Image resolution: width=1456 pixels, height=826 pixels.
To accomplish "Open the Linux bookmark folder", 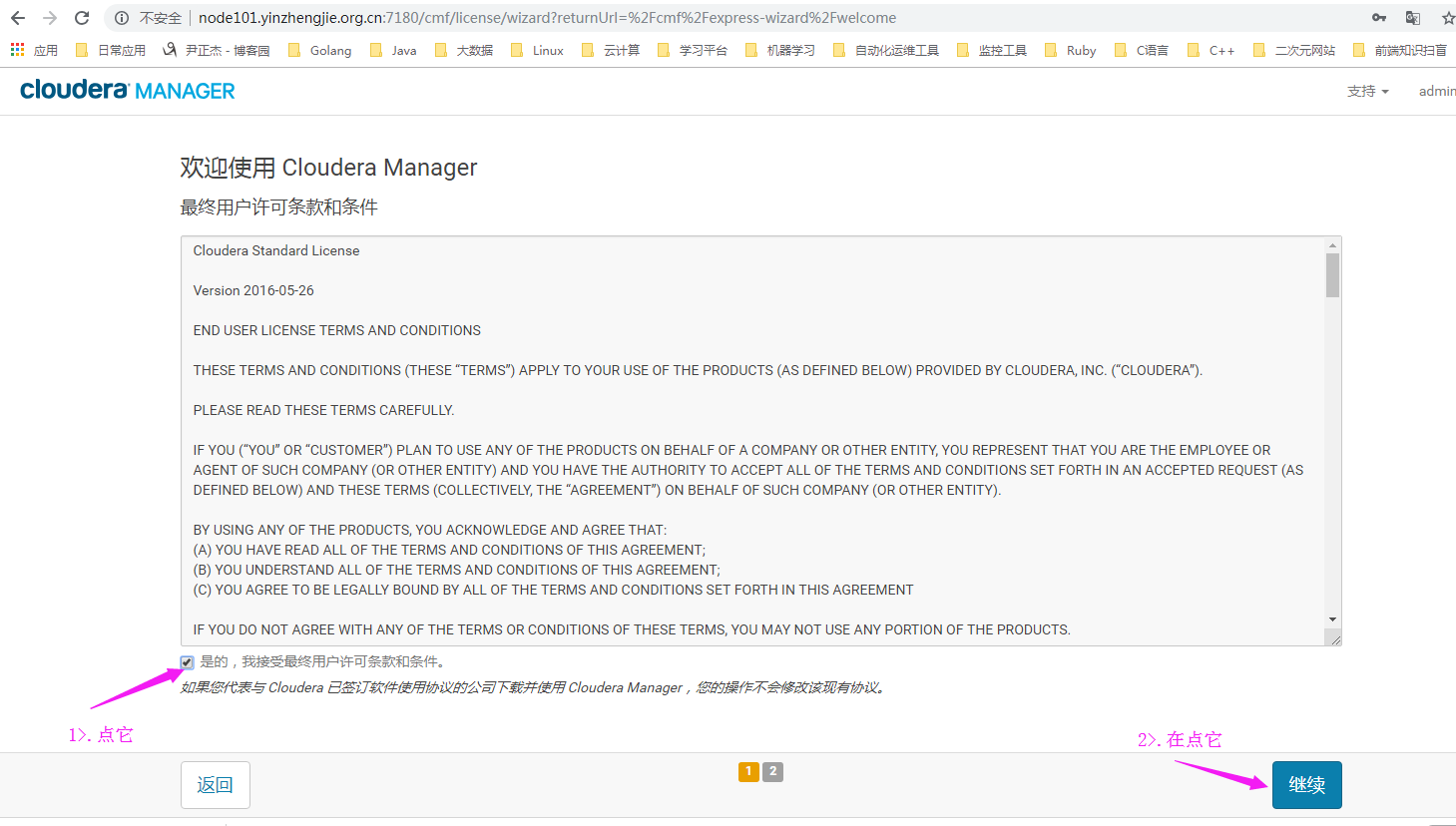I will coord(537,50).
